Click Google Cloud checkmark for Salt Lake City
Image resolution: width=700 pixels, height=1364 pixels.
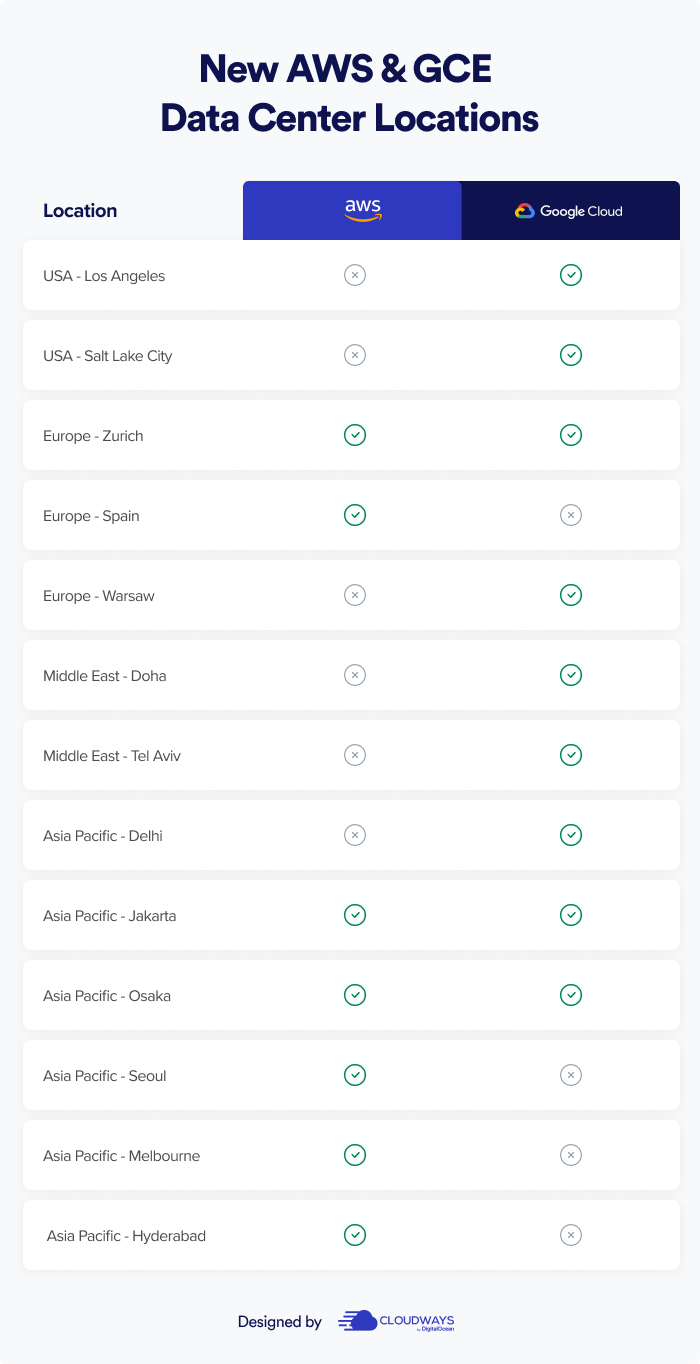(571, 355)
